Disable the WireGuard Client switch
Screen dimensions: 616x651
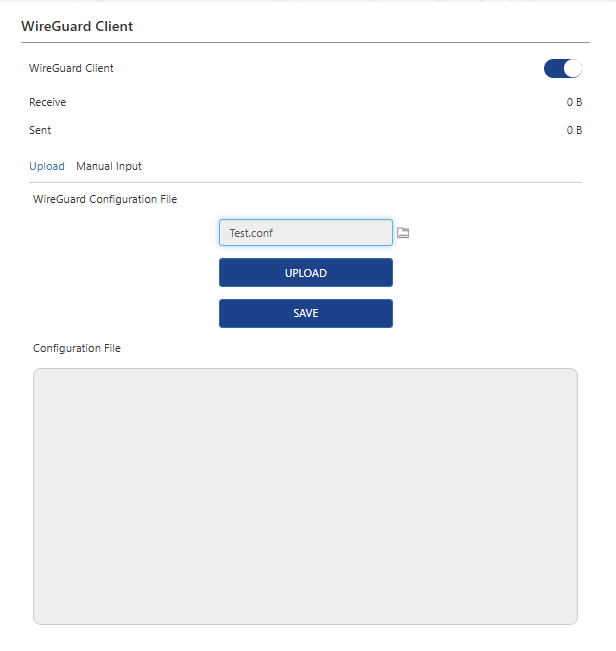coord(562,69)
